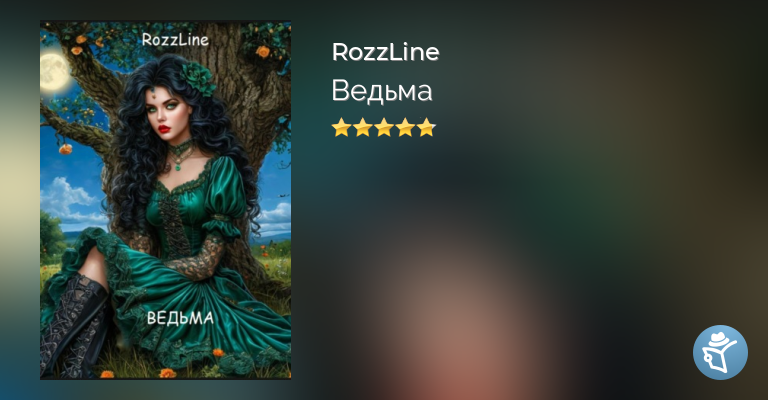Screen dimensions: 768x400
Task: Open the Ведьма book title heading
Action: pyautogui.click(x=382, y=91)
